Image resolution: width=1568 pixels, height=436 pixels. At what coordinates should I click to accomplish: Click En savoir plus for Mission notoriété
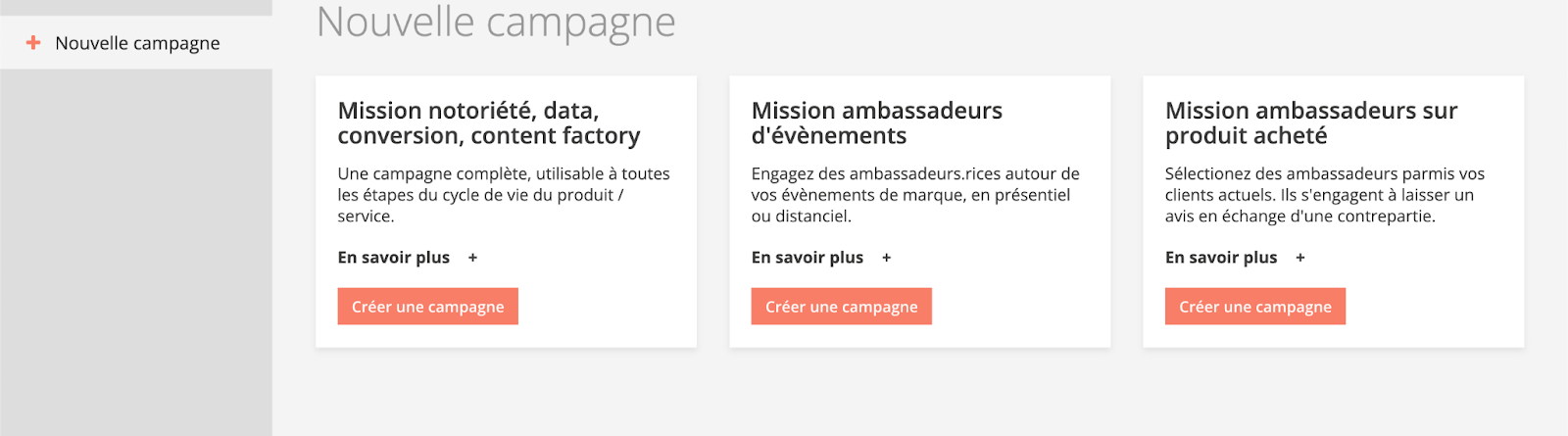pos(394,258)
